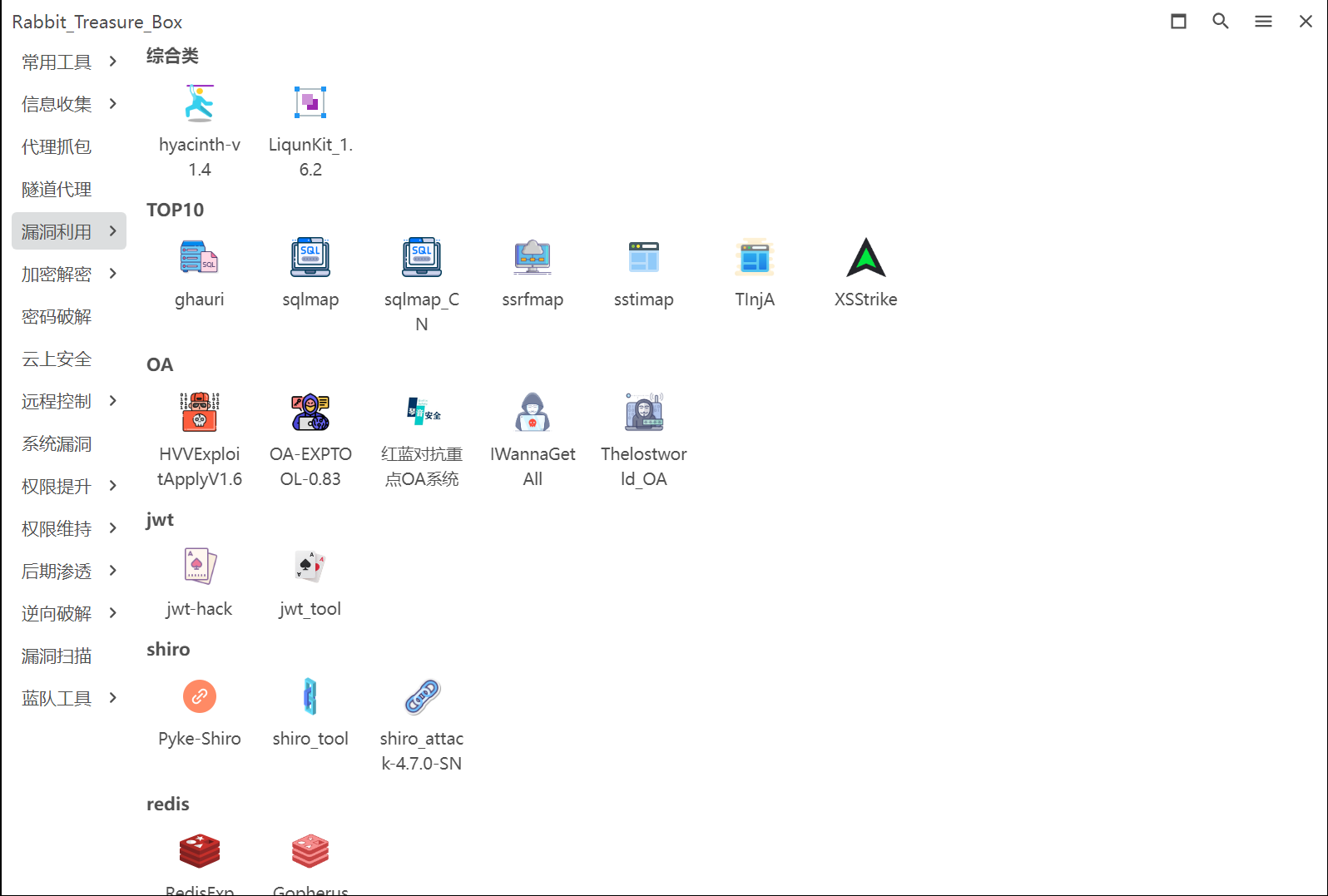
Task: Open the TInjA tool icon
Action: coord(755,258)
